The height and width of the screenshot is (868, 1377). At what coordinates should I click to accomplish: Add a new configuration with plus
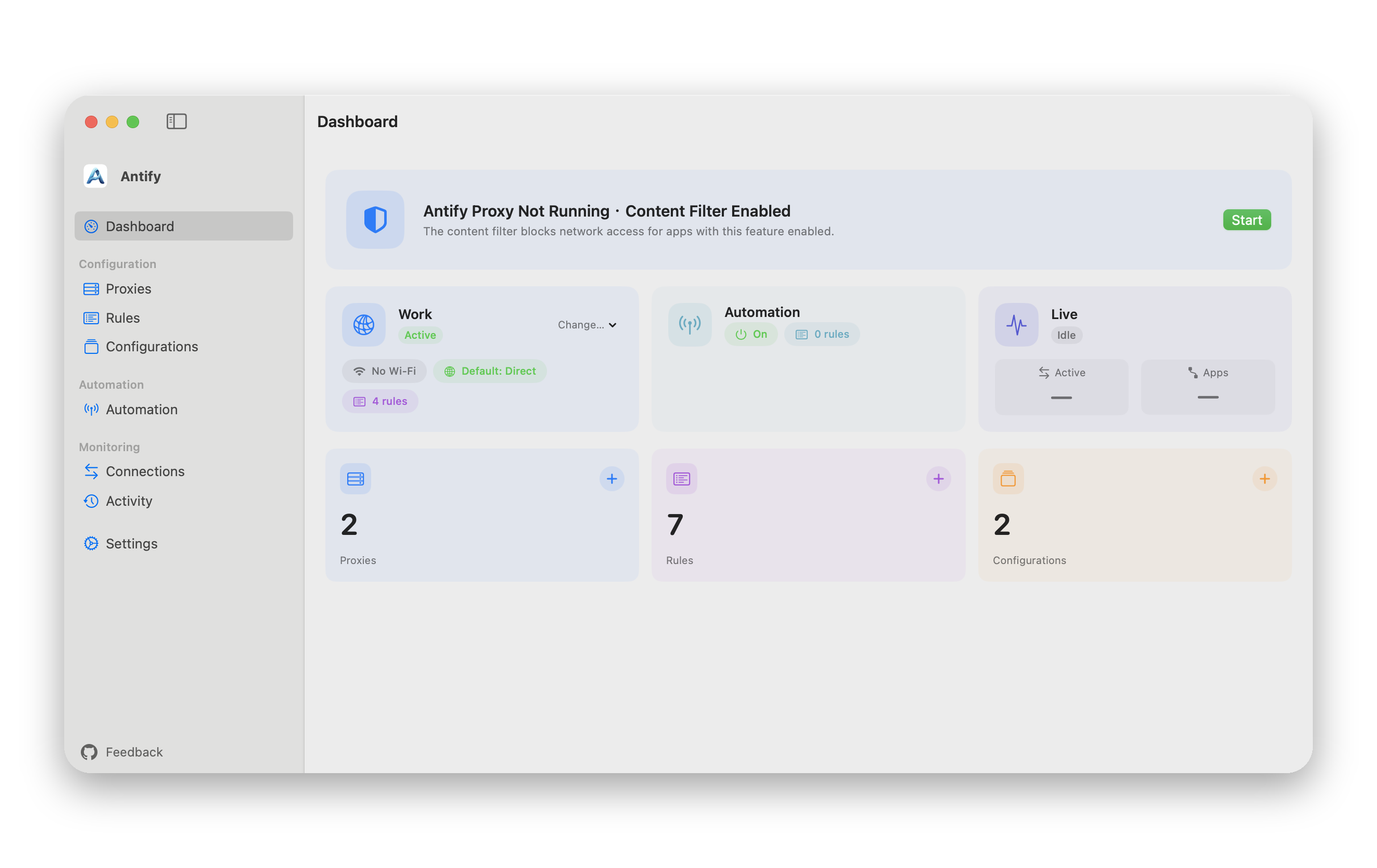click(x=1265, y=479)
